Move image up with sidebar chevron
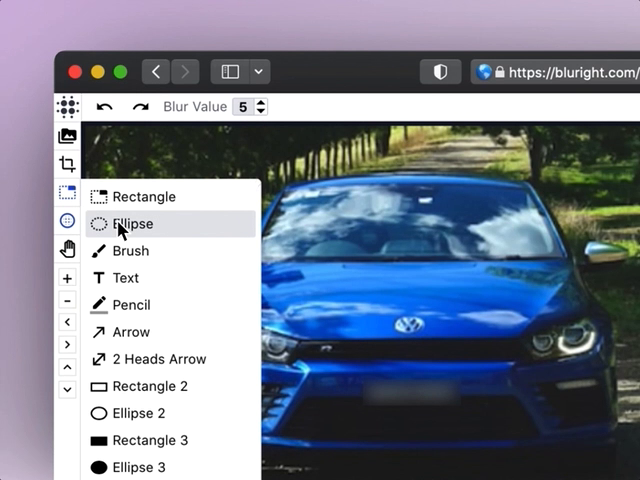 [x=67, y=367]
